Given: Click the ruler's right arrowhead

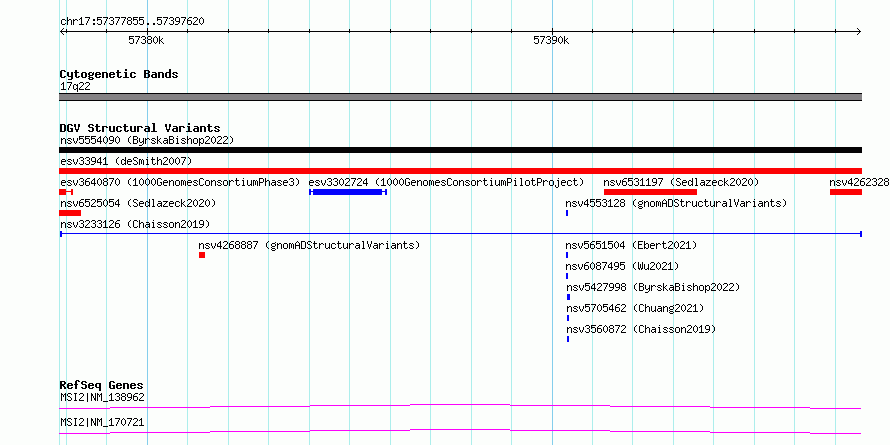Looking at the screenshot, I should coord(858,32).
